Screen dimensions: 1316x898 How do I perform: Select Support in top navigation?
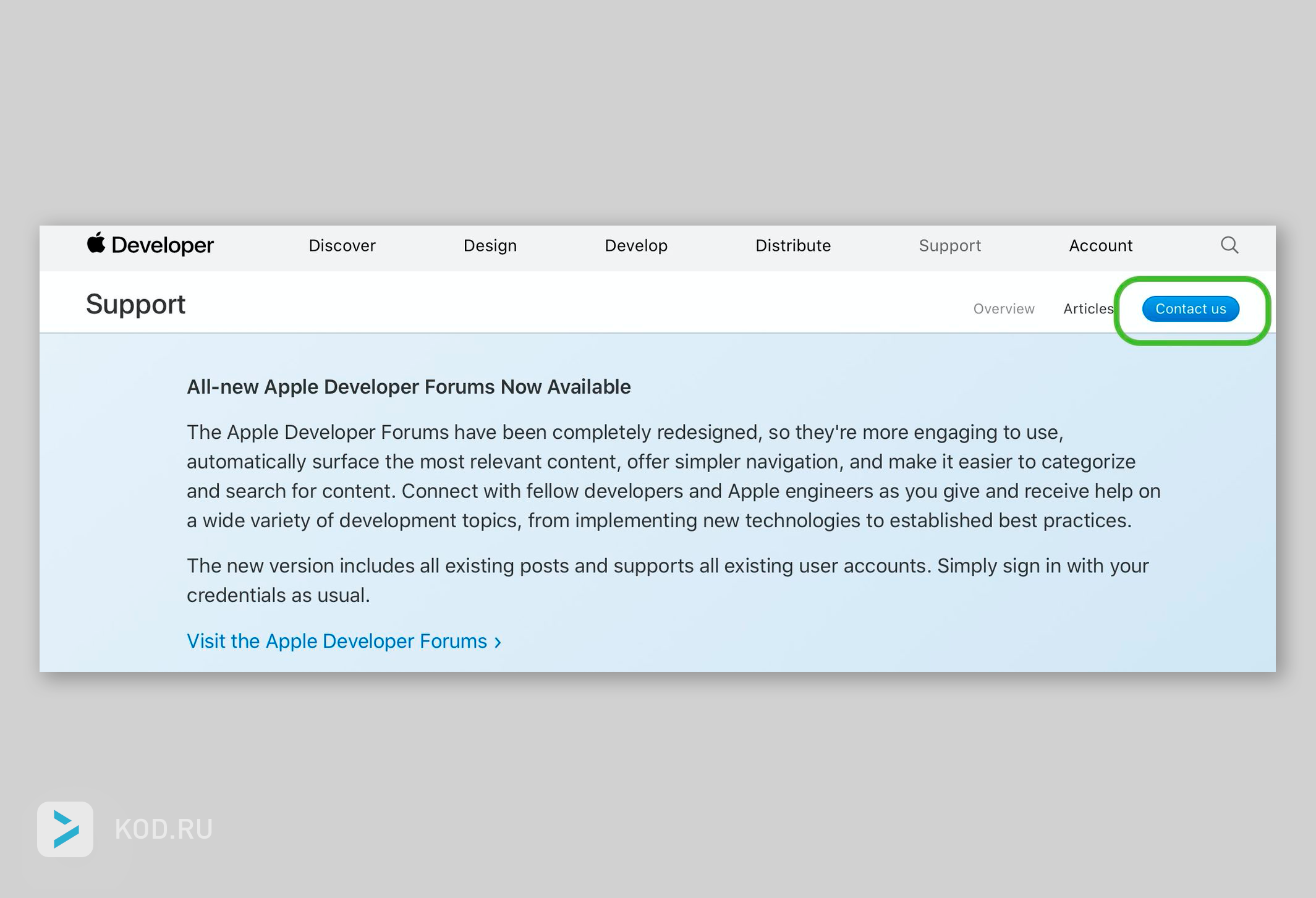point(950,246)
